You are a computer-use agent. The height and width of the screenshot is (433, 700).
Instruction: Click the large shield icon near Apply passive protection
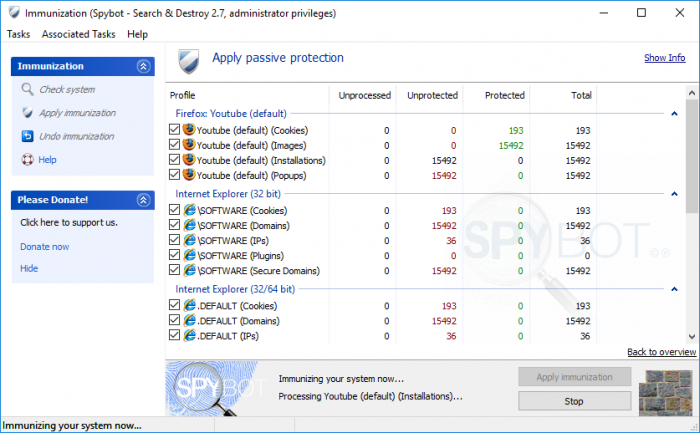pyautogui.click(x=189, y=62)
